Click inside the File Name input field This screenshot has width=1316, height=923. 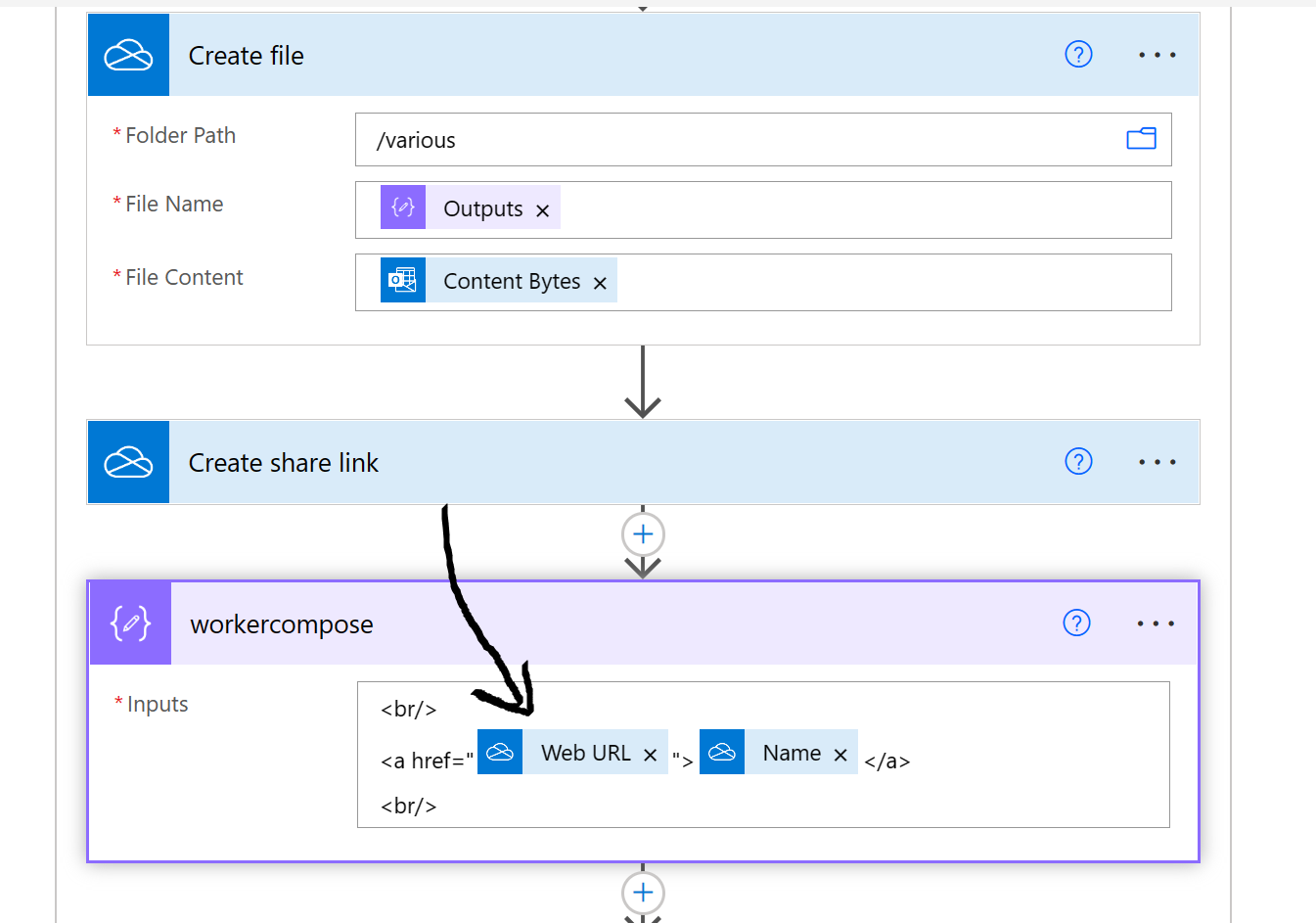[x=763, y=209]
